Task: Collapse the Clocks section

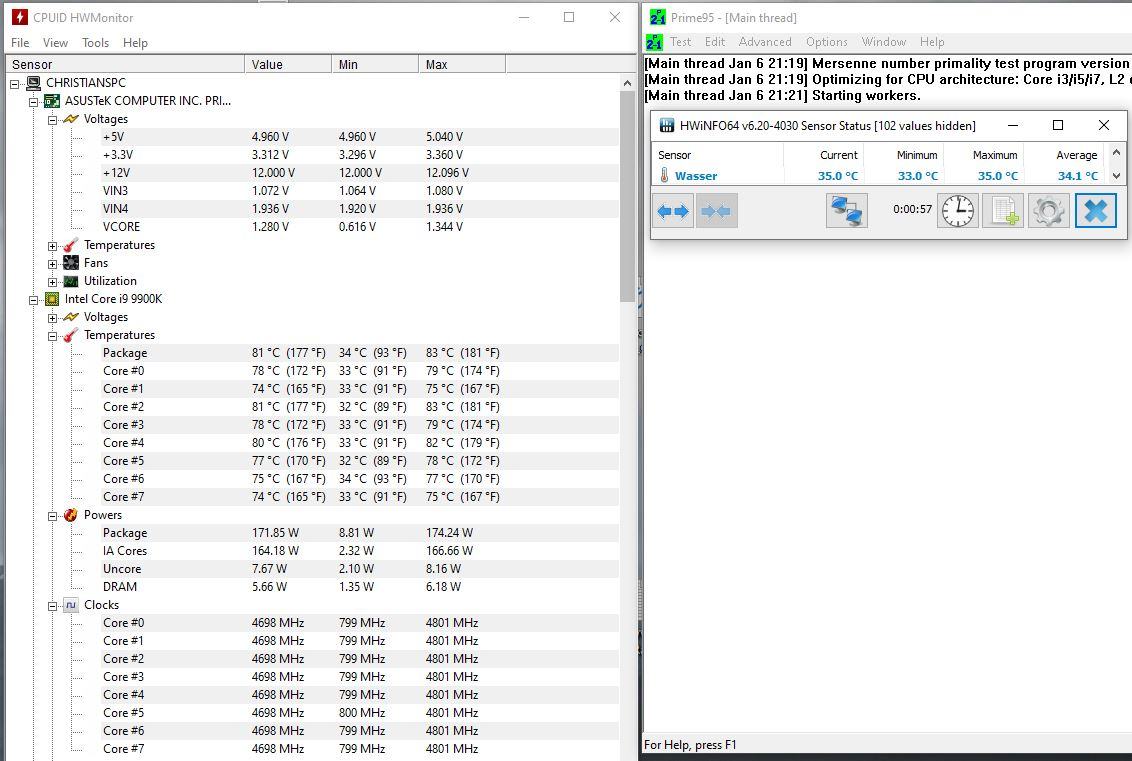Action: tap(52, 606)
